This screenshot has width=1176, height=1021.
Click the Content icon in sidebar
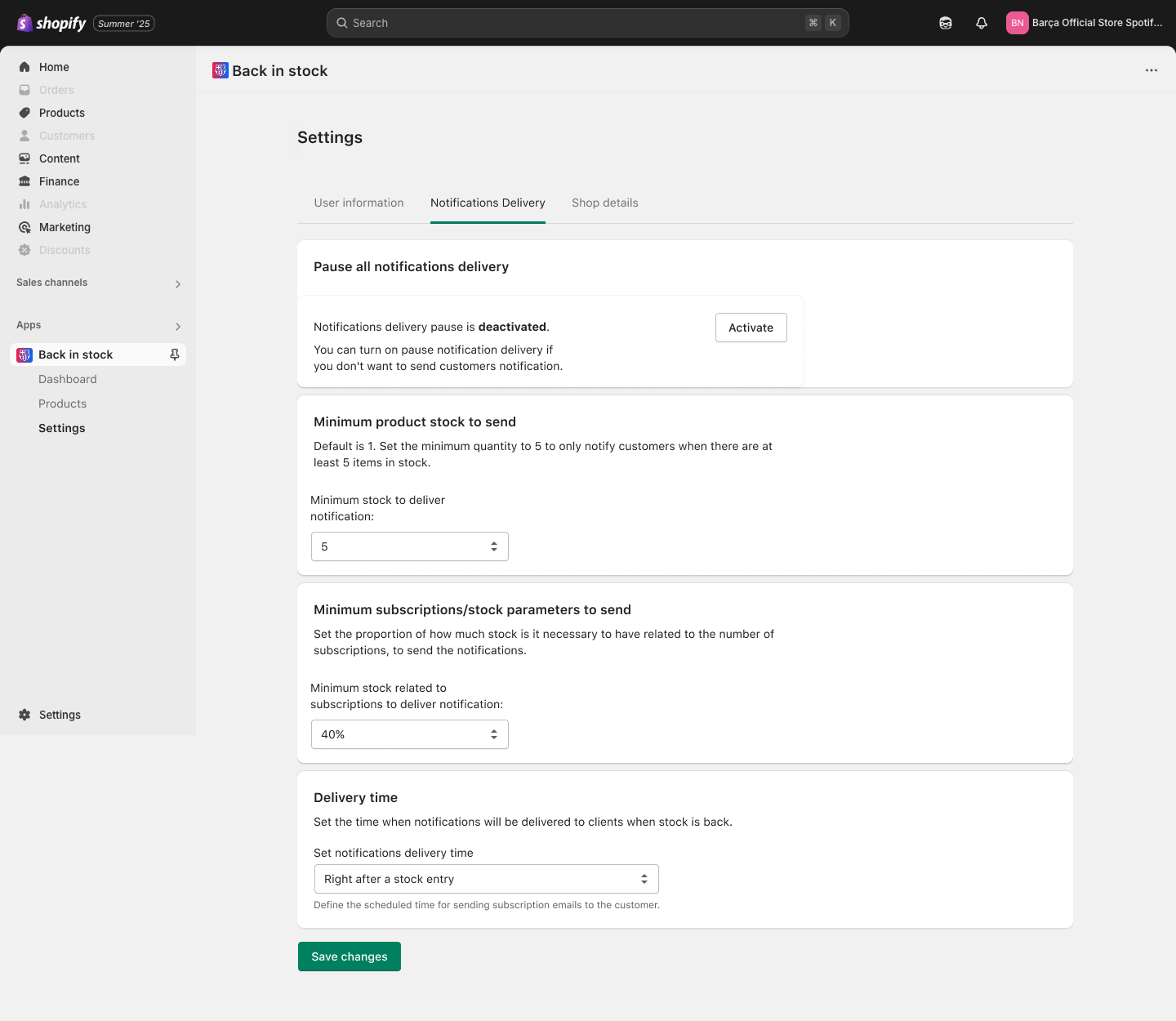tap(24, 158)
